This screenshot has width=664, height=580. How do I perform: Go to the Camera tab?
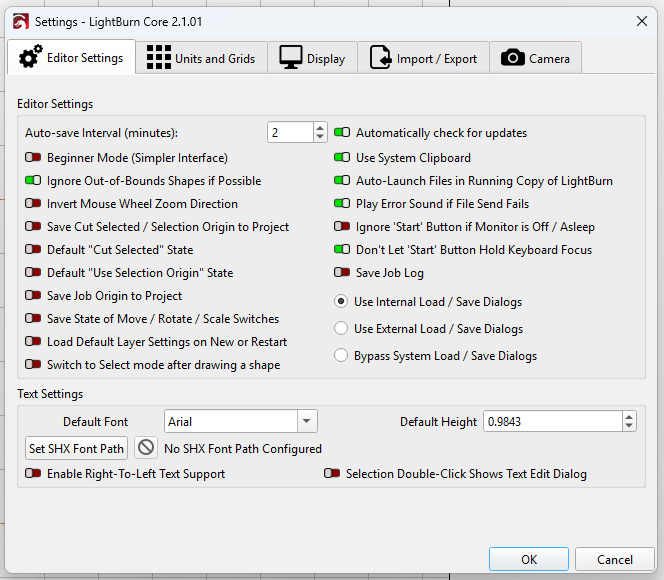(535, 58)
